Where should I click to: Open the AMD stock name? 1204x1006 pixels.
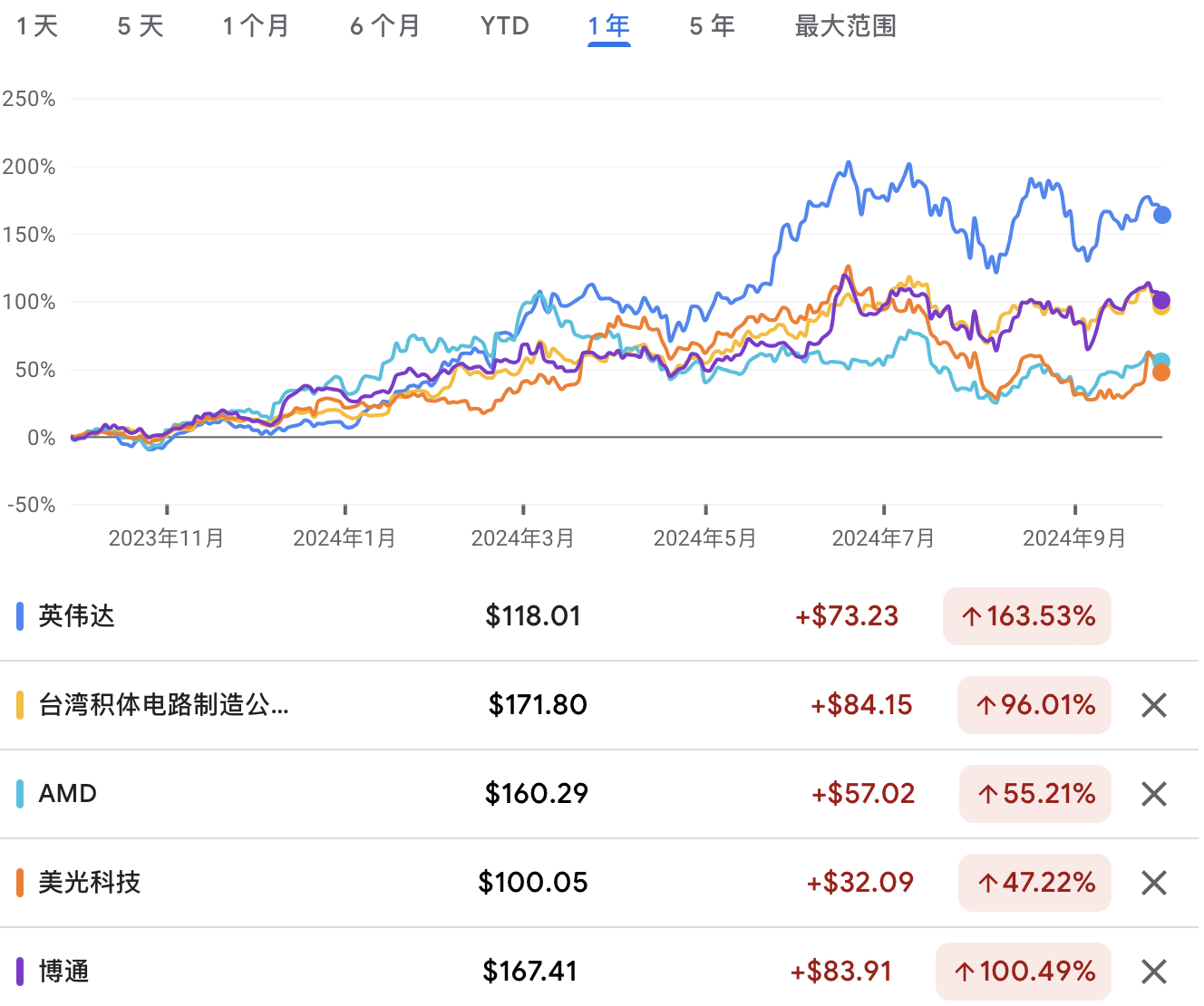(67, 794)
